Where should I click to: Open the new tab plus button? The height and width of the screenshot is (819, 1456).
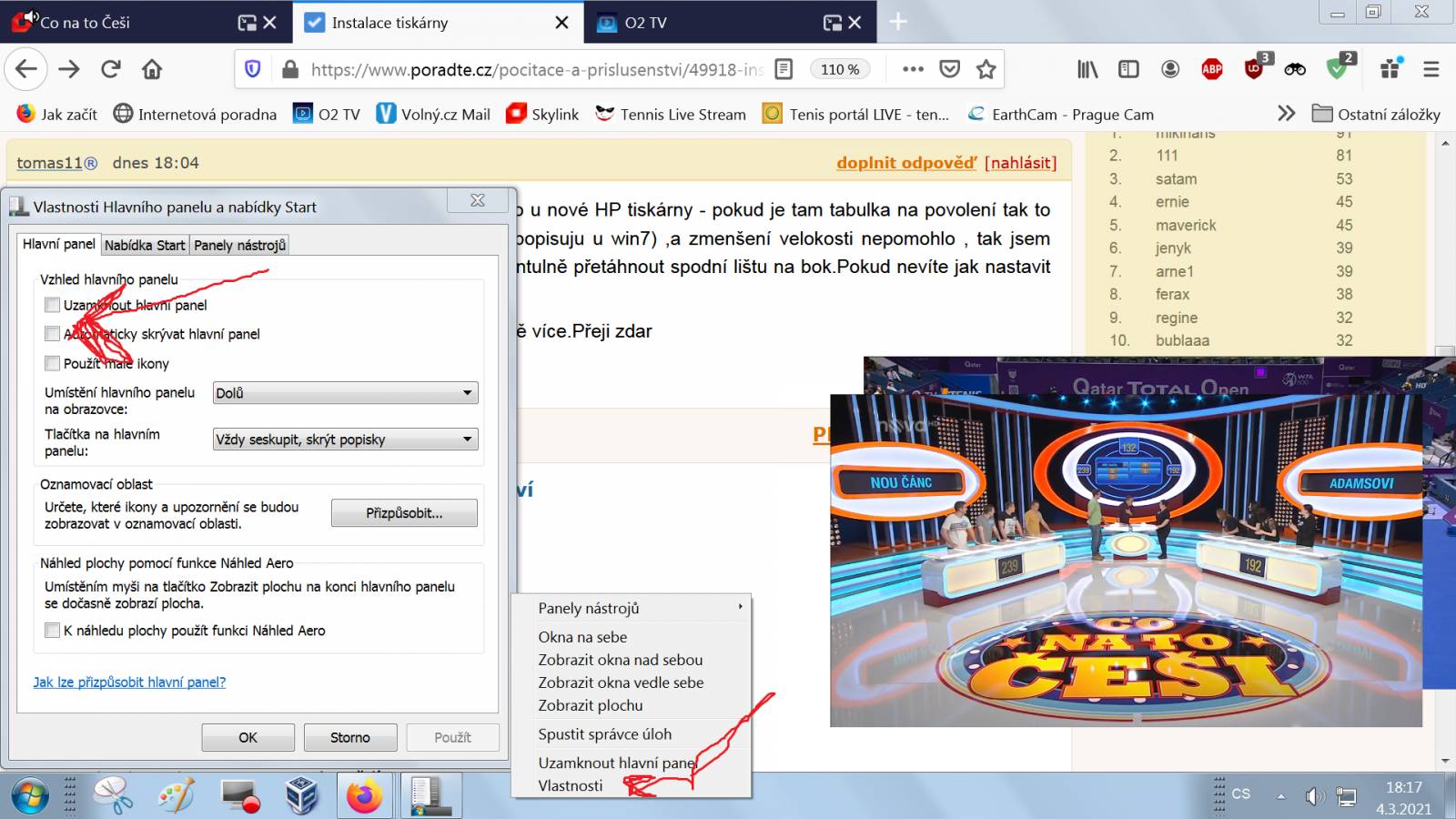click(898, 22)
